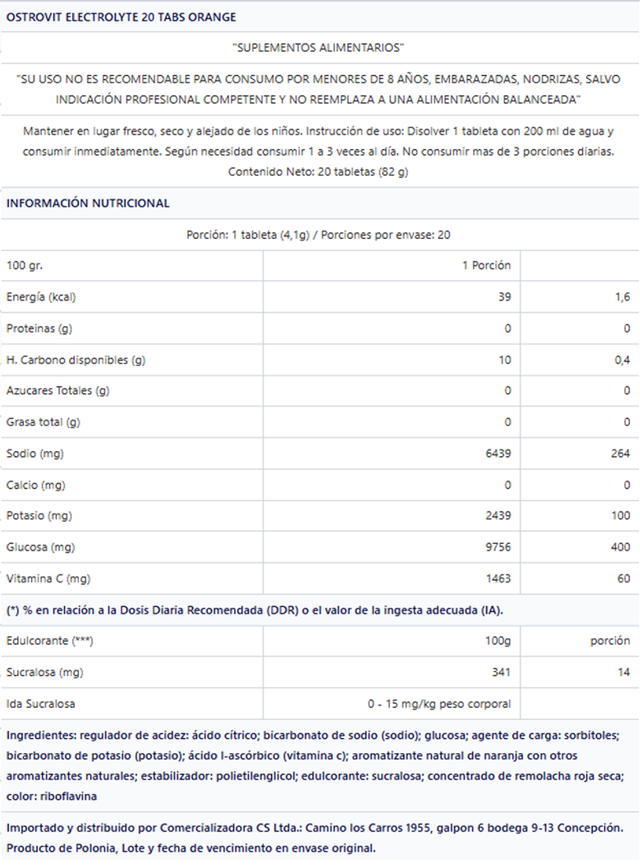Click the sucralose portion value 14
640x865 pixels.
[x=623, y=672]
